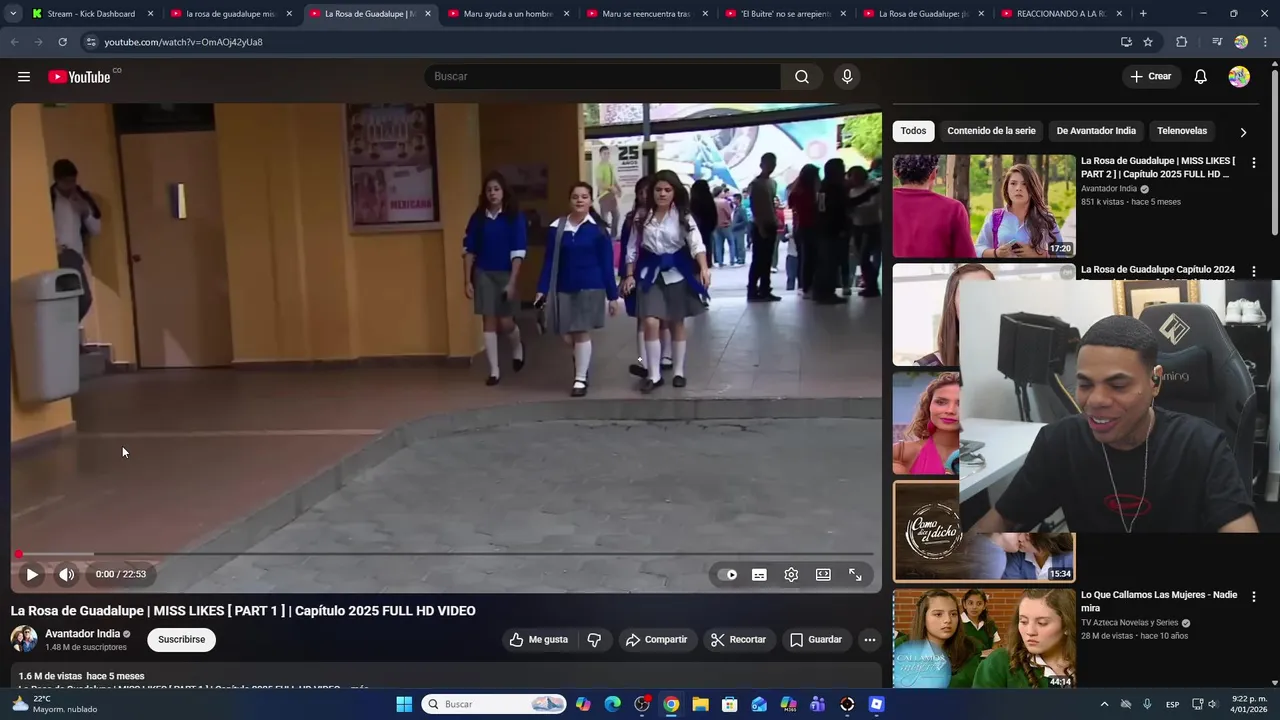Open more actions menu beside Guardar
This screenshot has height=720, width=1280.
(870, 640)
